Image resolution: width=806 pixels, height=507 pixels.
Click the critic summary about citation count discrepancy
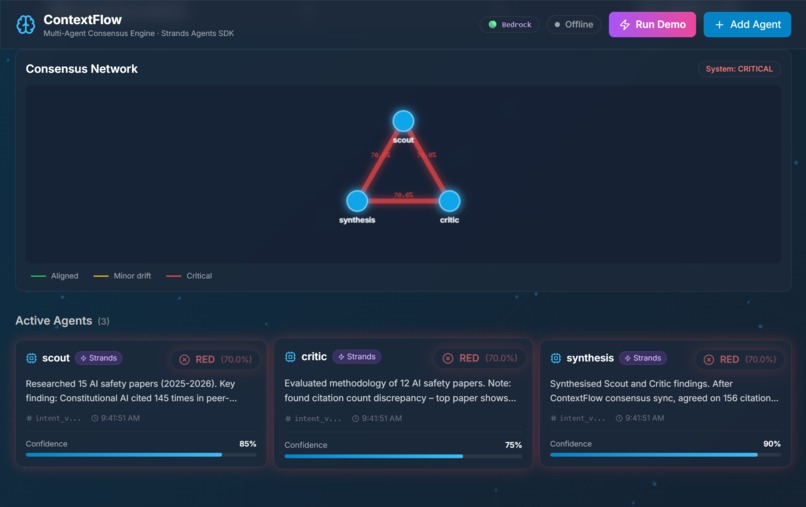point(400,391)
